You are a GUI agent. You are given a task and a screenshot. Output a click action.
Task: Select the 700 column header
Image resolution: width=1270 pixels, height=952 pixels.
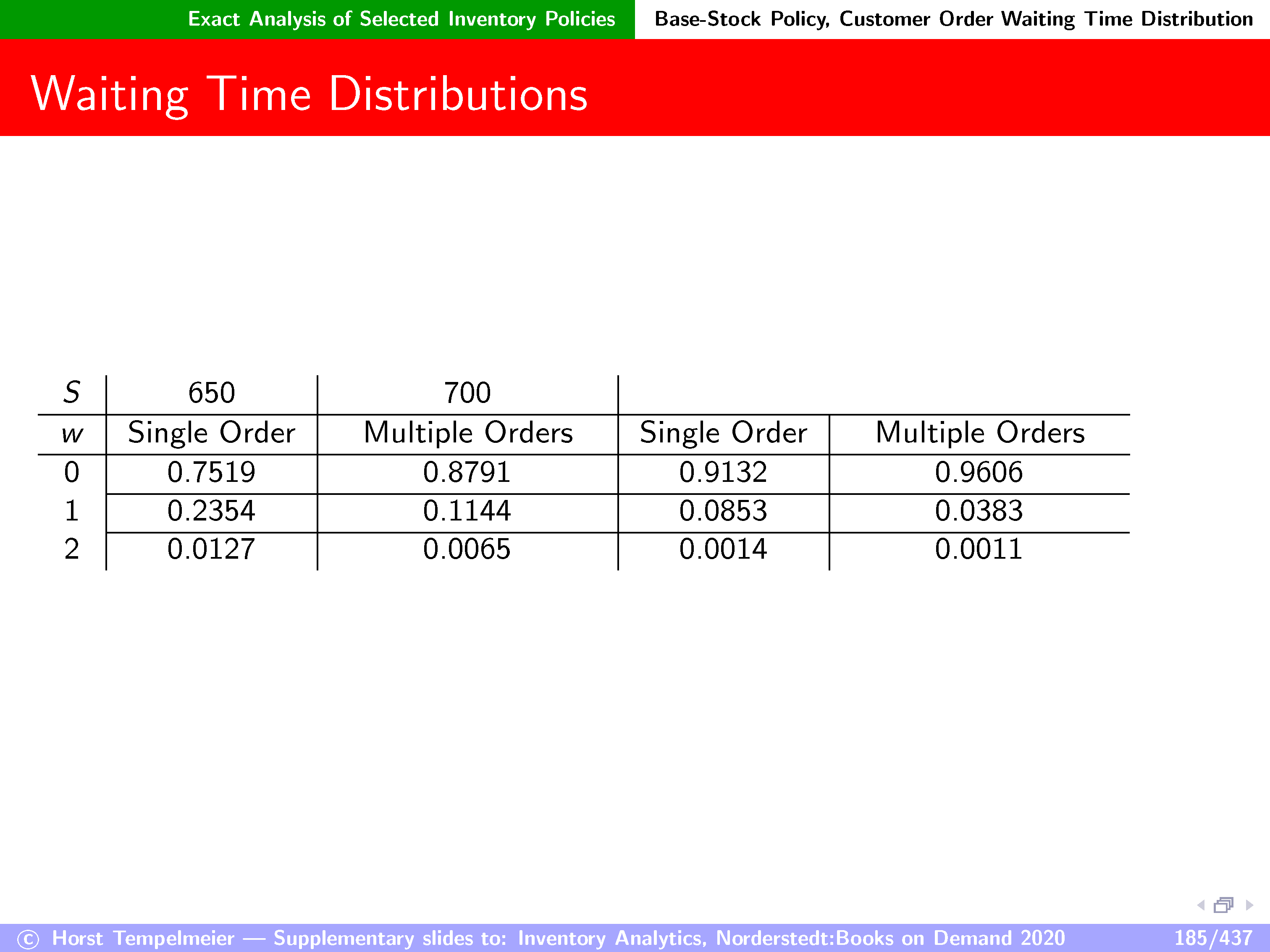467,393
